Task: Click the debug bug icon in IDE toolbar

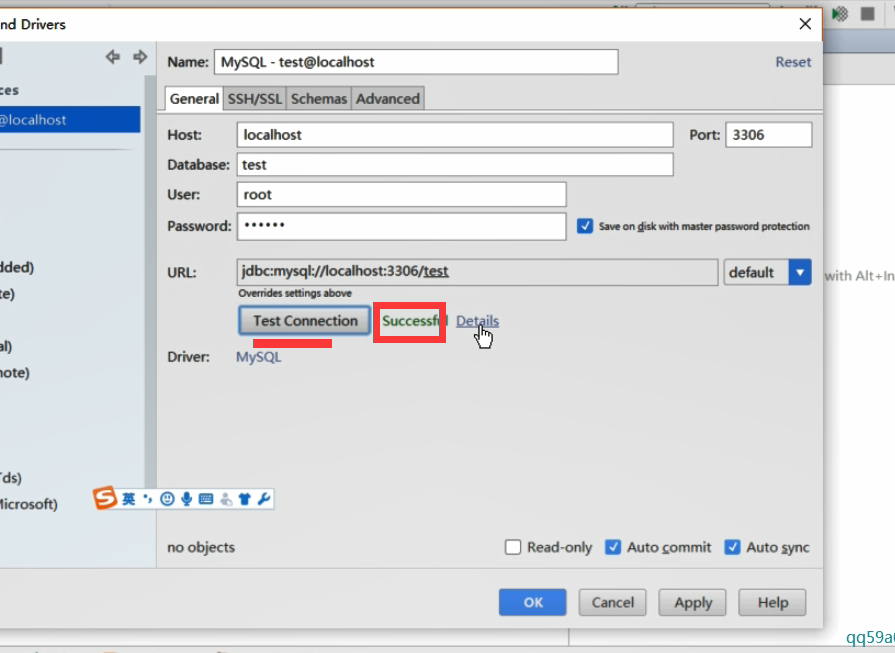Action: [840, 14]
